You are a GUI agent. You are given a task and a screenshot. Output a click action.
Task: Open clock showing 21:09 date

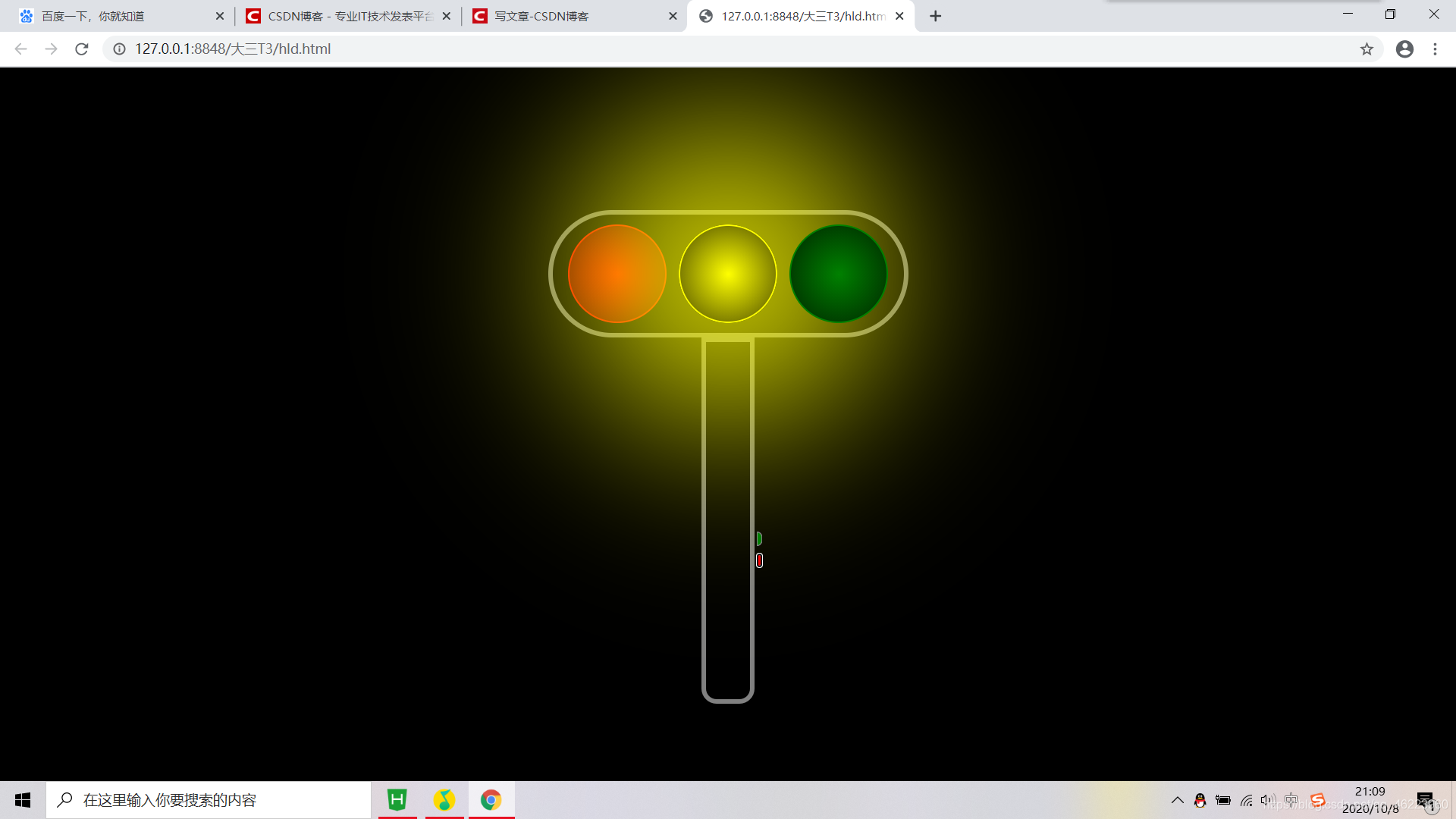1370,800
